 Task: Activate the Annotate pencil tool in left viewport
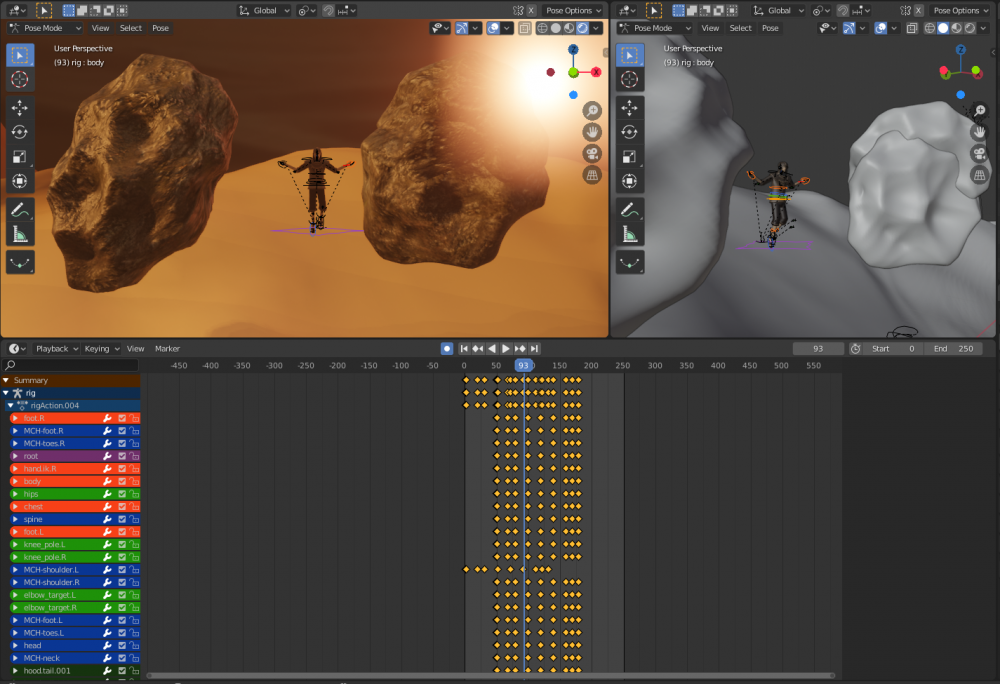pyautogui.click(x=20, y=211)
